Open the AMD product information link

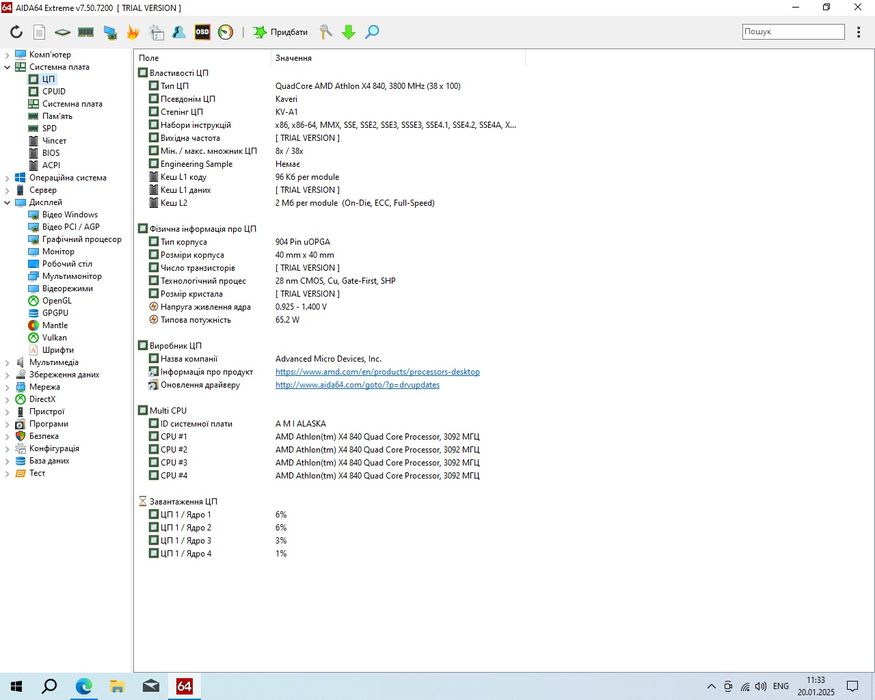377,372
